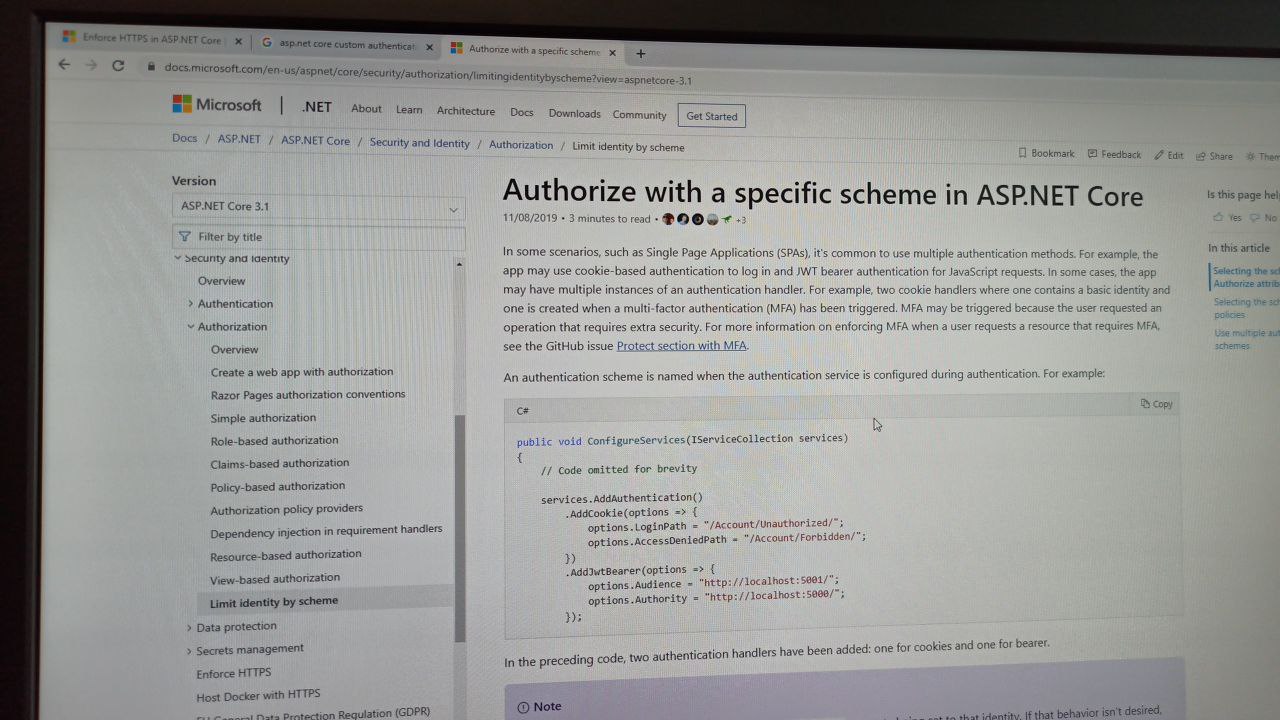
Task: Click the Share icon
Action: [x=1201, y=156]
